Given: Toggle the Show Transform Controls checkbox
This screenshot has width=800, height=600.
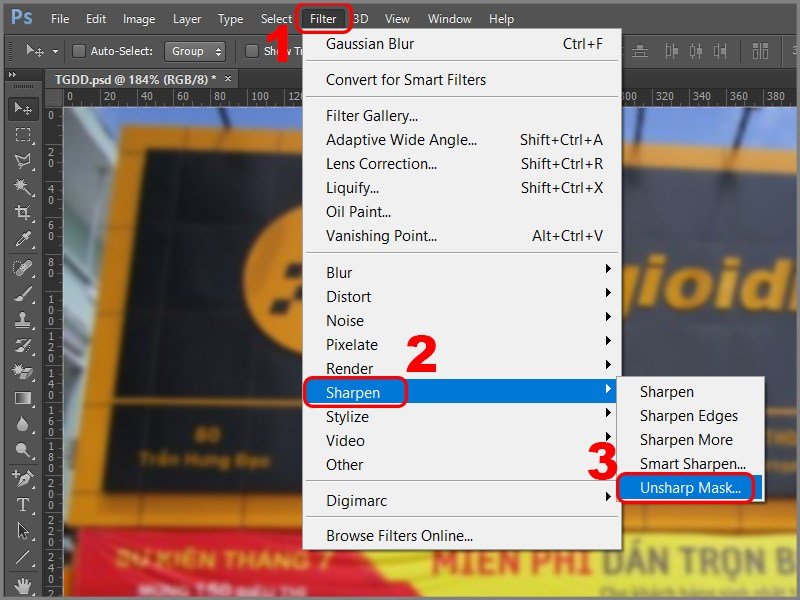Looking at the screenshot, I should point(252,51).
